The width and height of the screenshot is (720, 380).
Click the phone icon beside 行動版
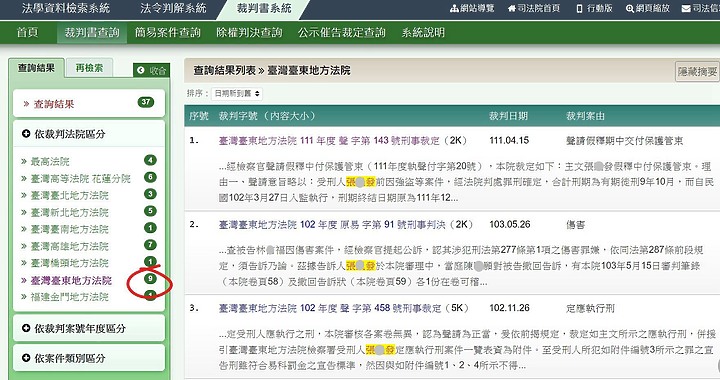(579, 9)
